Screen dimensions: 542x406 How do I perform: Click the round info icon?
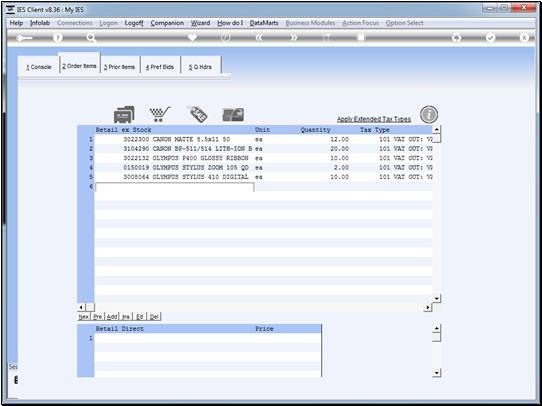point(429,115)
